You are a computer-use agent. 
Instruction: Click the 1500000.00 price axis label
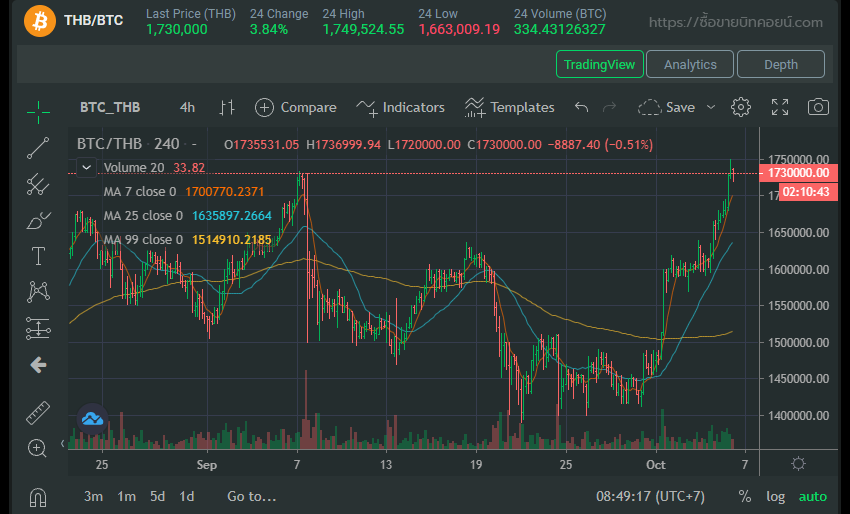[x=799, y=342]
